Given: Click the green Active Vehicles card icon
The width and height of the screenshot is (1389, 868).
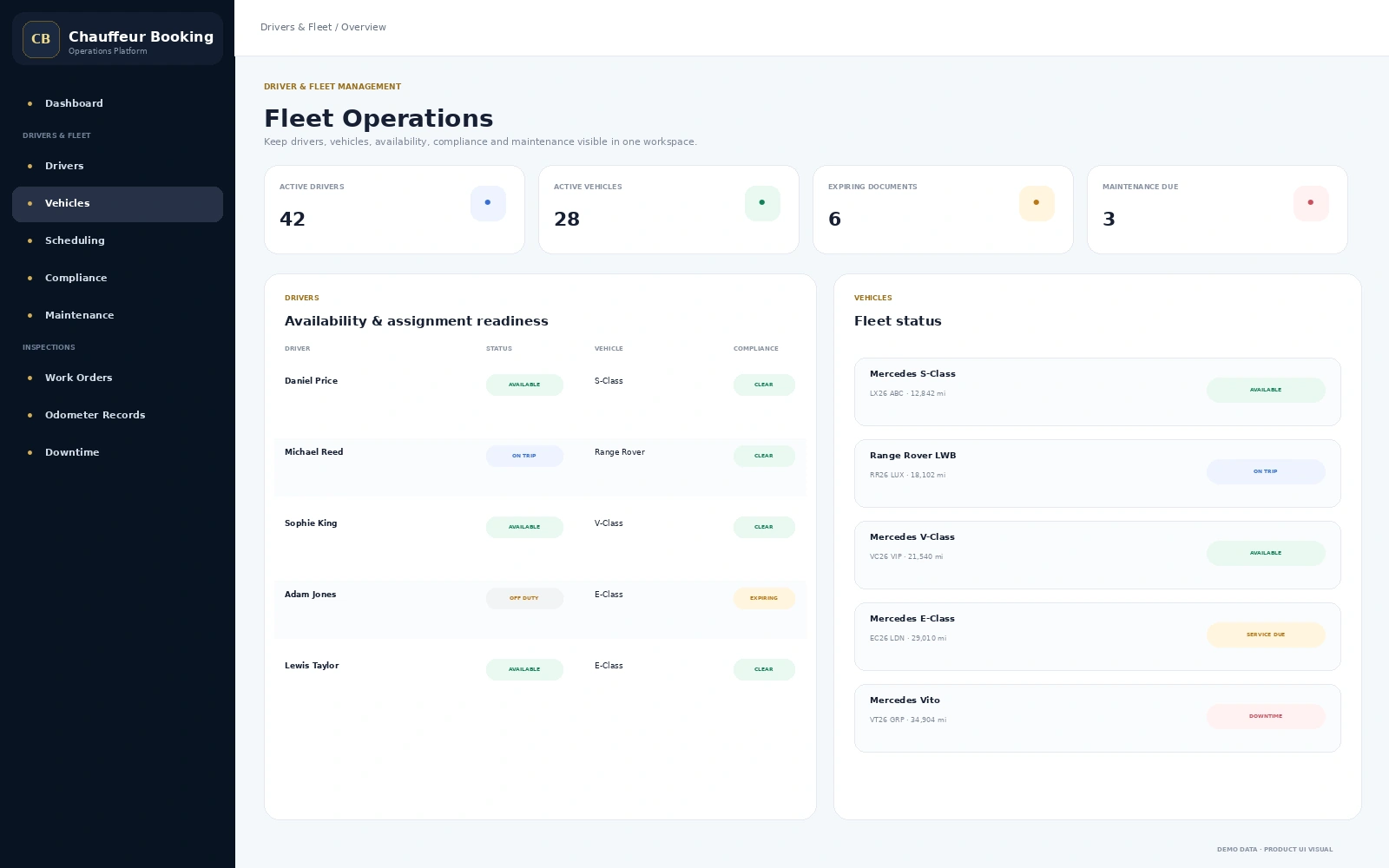Looking at the screenshot, I should (762, 203).
